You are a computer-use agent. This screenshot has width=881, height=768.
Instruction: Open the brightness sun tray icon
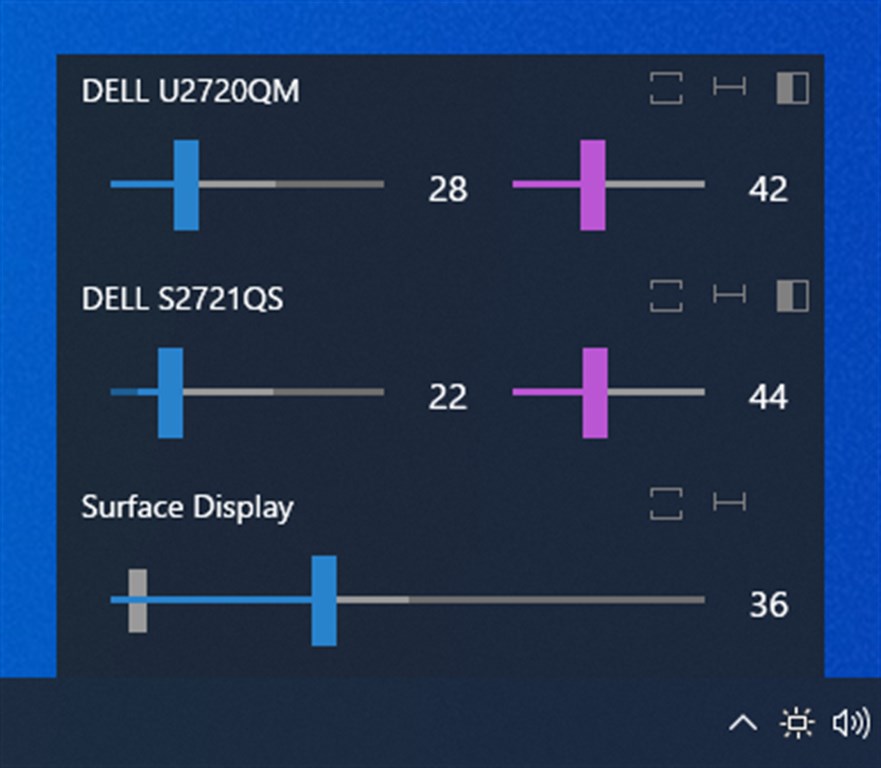[797, 722]
